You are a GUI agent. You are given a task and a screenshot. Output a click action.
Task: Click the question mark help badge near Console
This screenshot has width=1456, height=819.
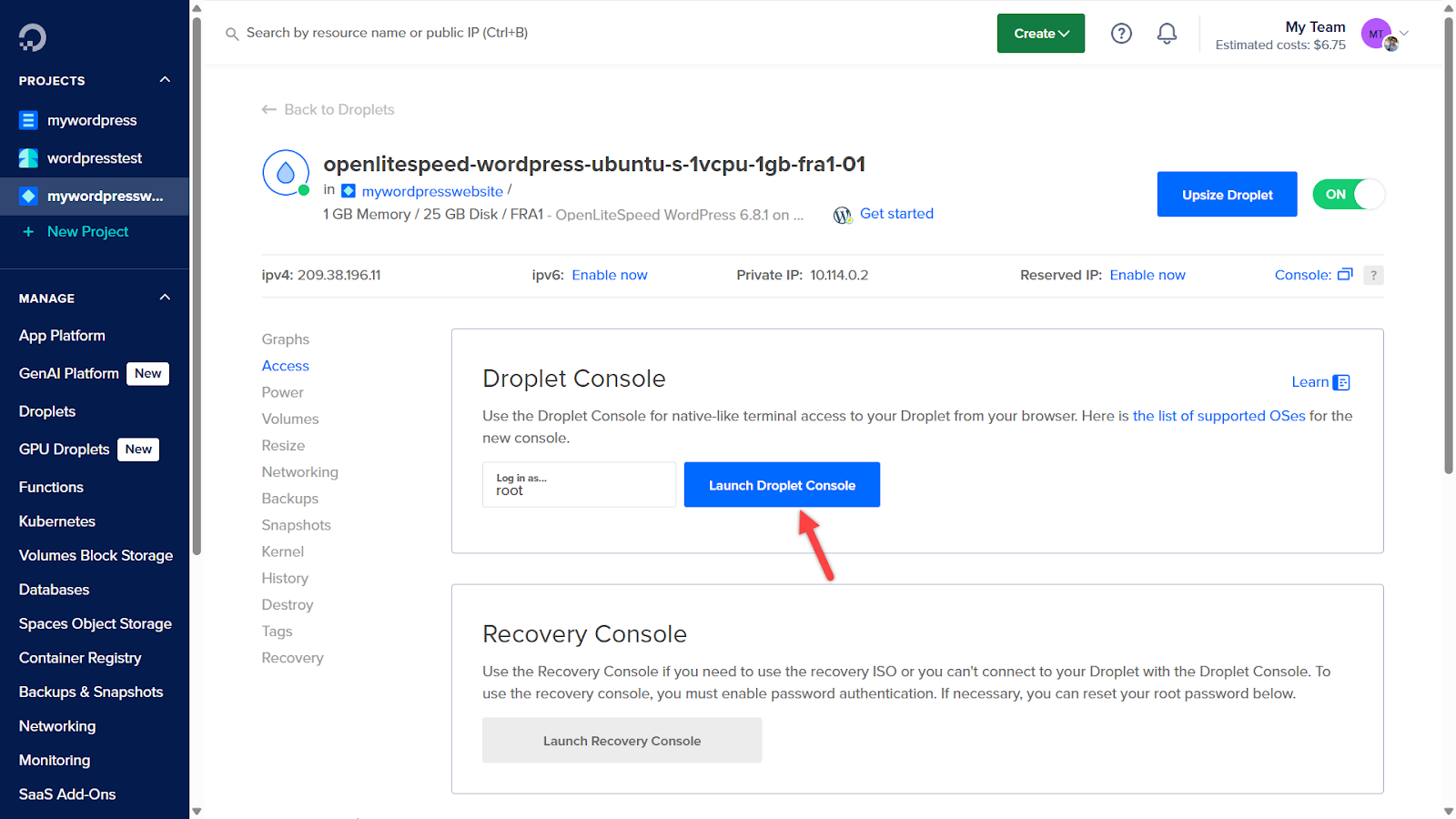[x=1373, y=275]
